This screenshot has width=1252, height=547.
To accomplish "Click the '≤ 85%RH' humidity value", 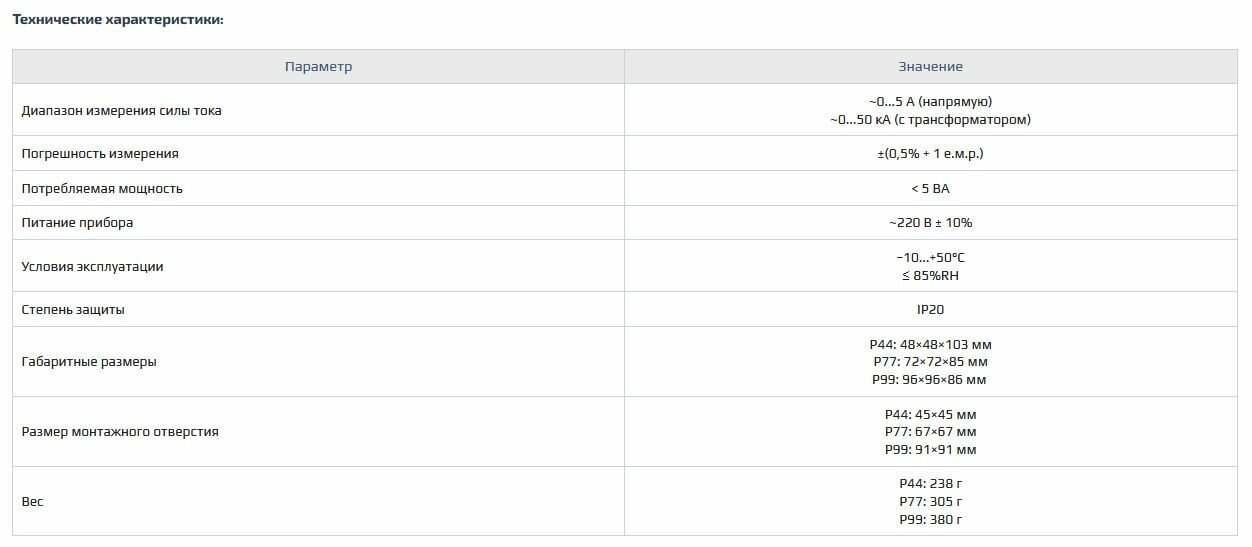I will click(x=930, y=276).
